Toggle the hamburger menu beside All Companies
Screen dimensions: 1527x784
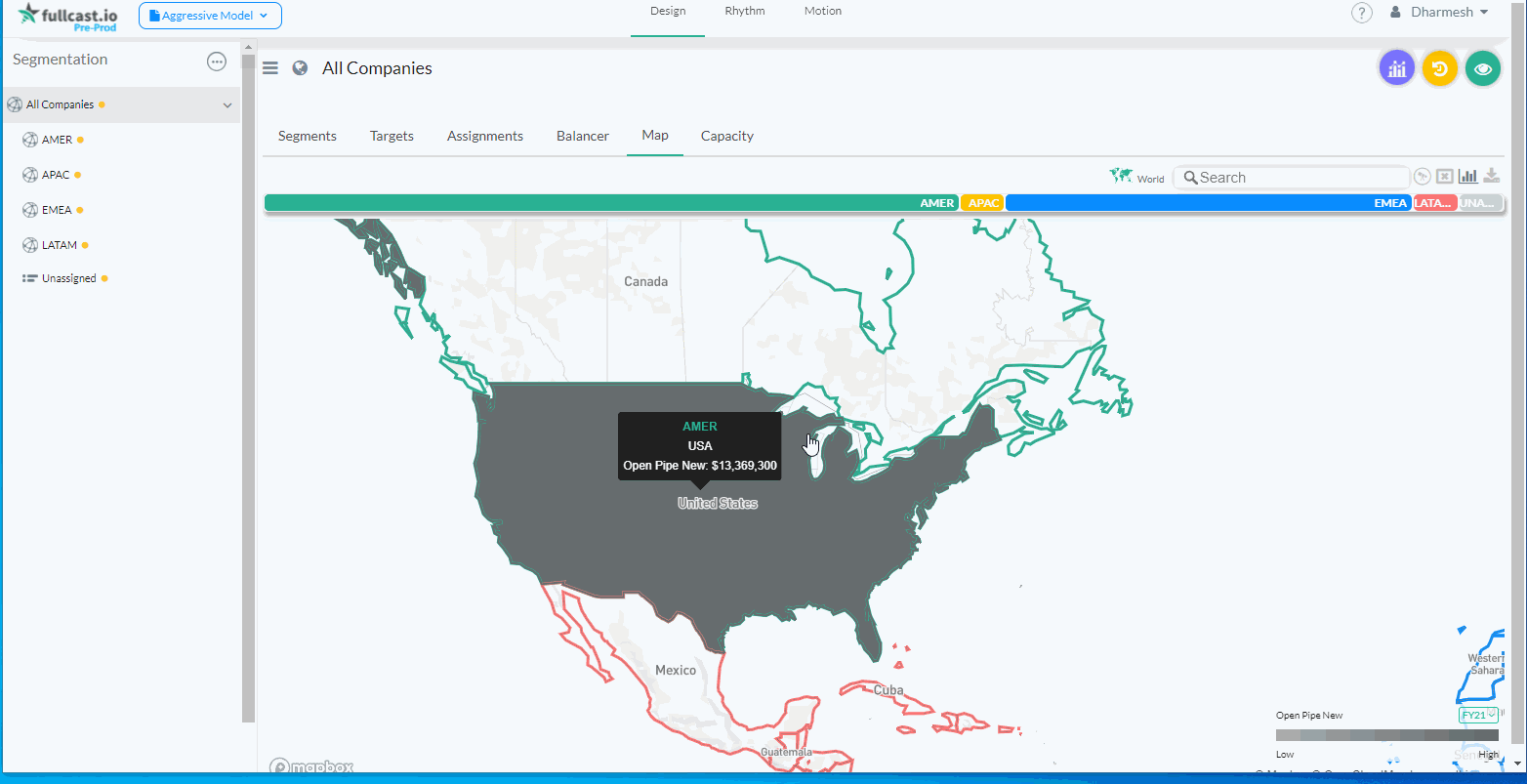click(270, 68)
